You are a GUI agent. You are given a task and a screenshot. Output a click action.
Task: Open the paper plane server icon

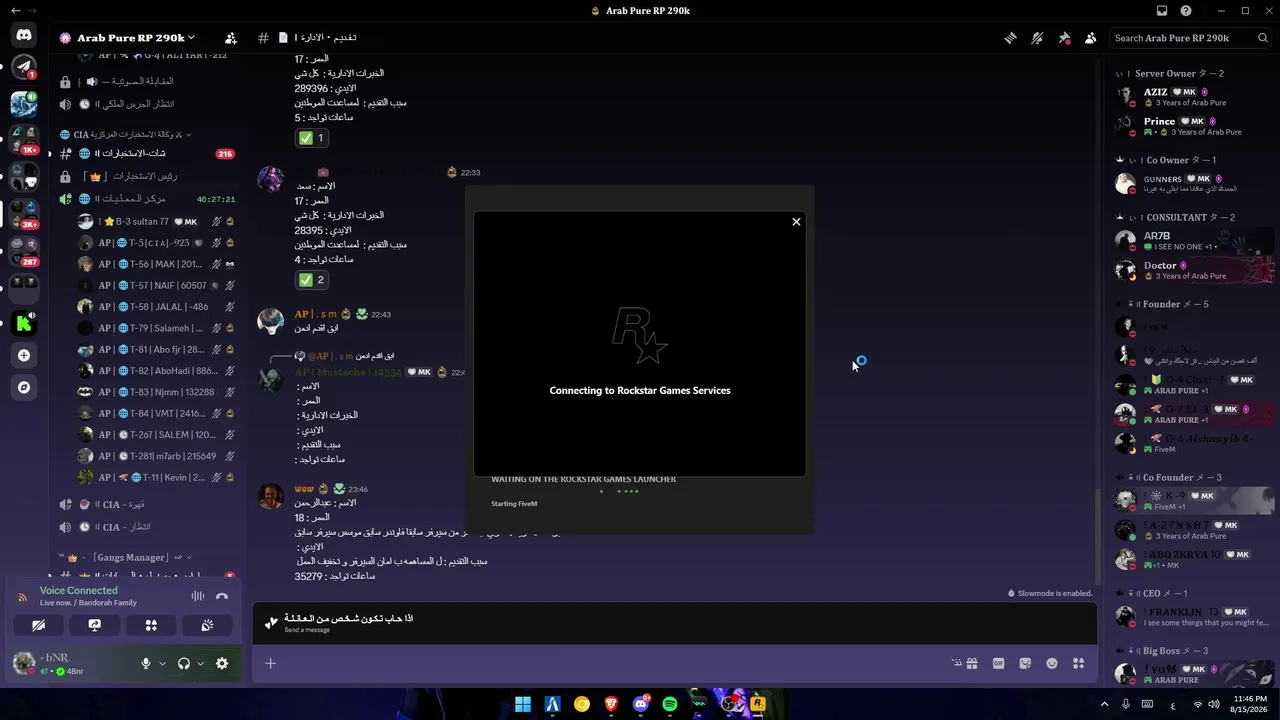click(24, 68)
